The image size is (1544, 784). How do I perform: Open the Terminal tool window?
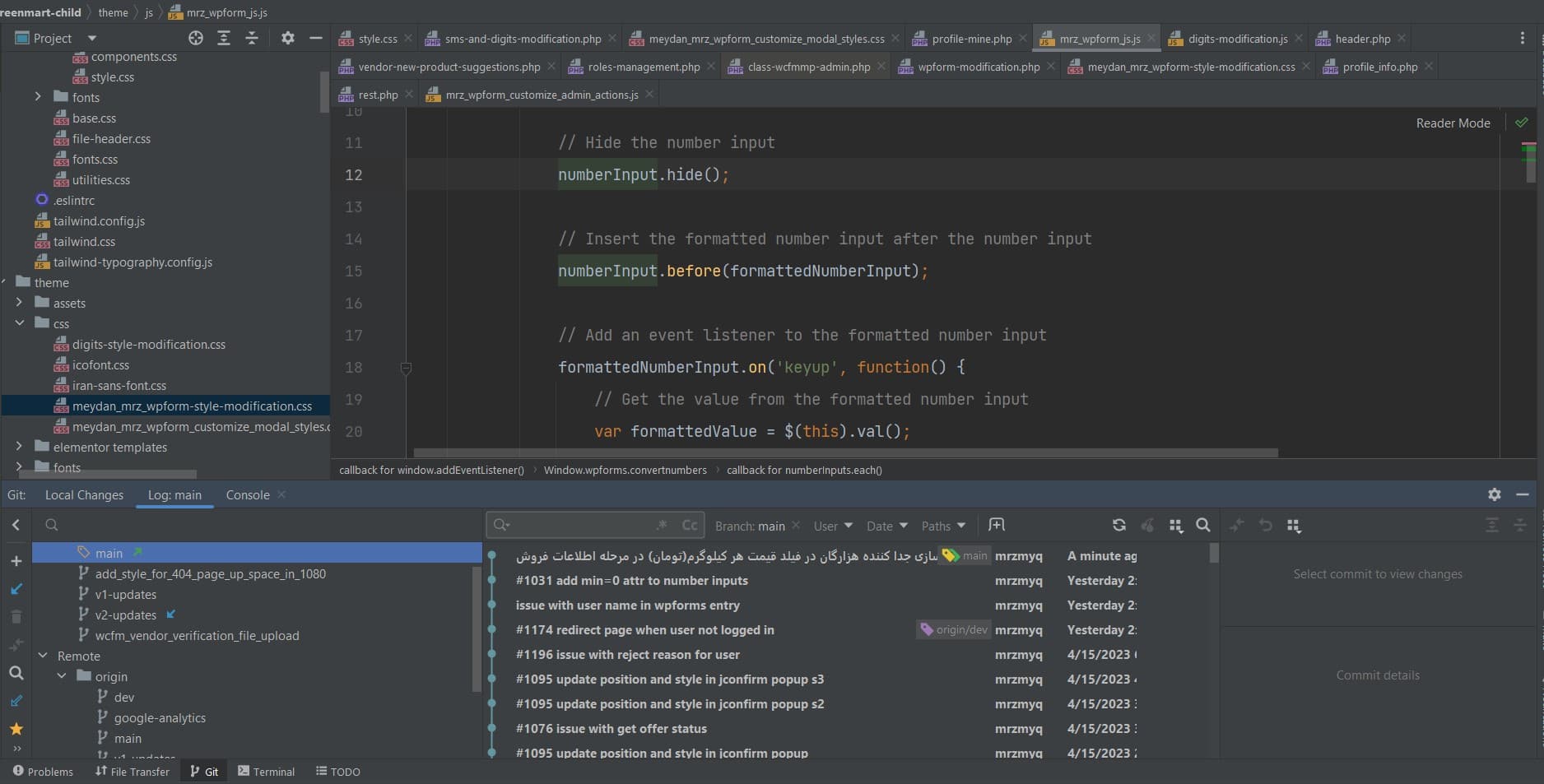click(266, 771)
